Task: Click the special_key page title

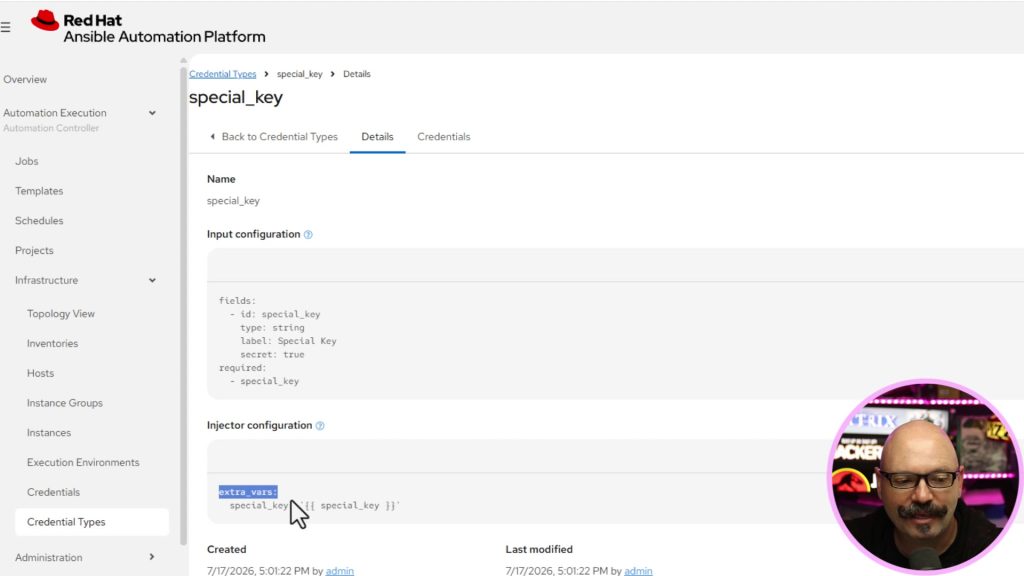Action: click(236, 97)
